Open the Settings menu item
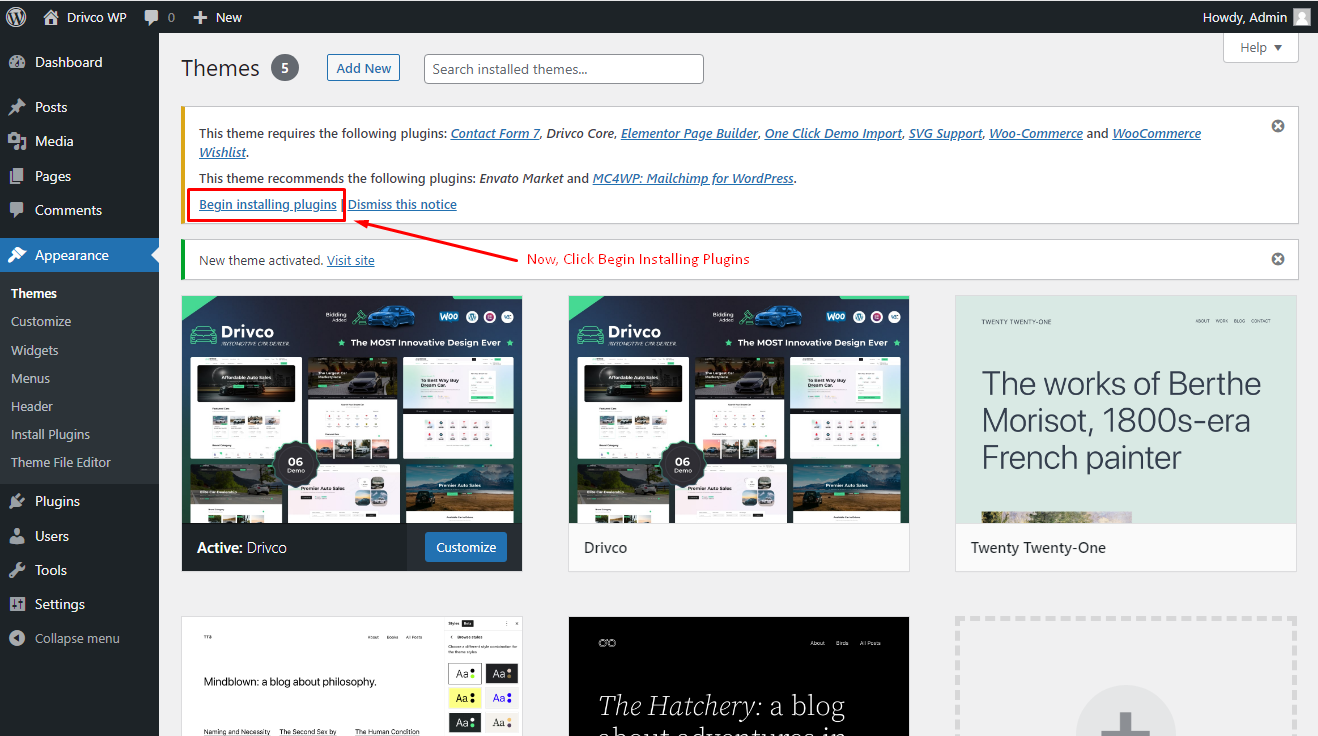The image size is (1318, 736). (x=79, y=604)
